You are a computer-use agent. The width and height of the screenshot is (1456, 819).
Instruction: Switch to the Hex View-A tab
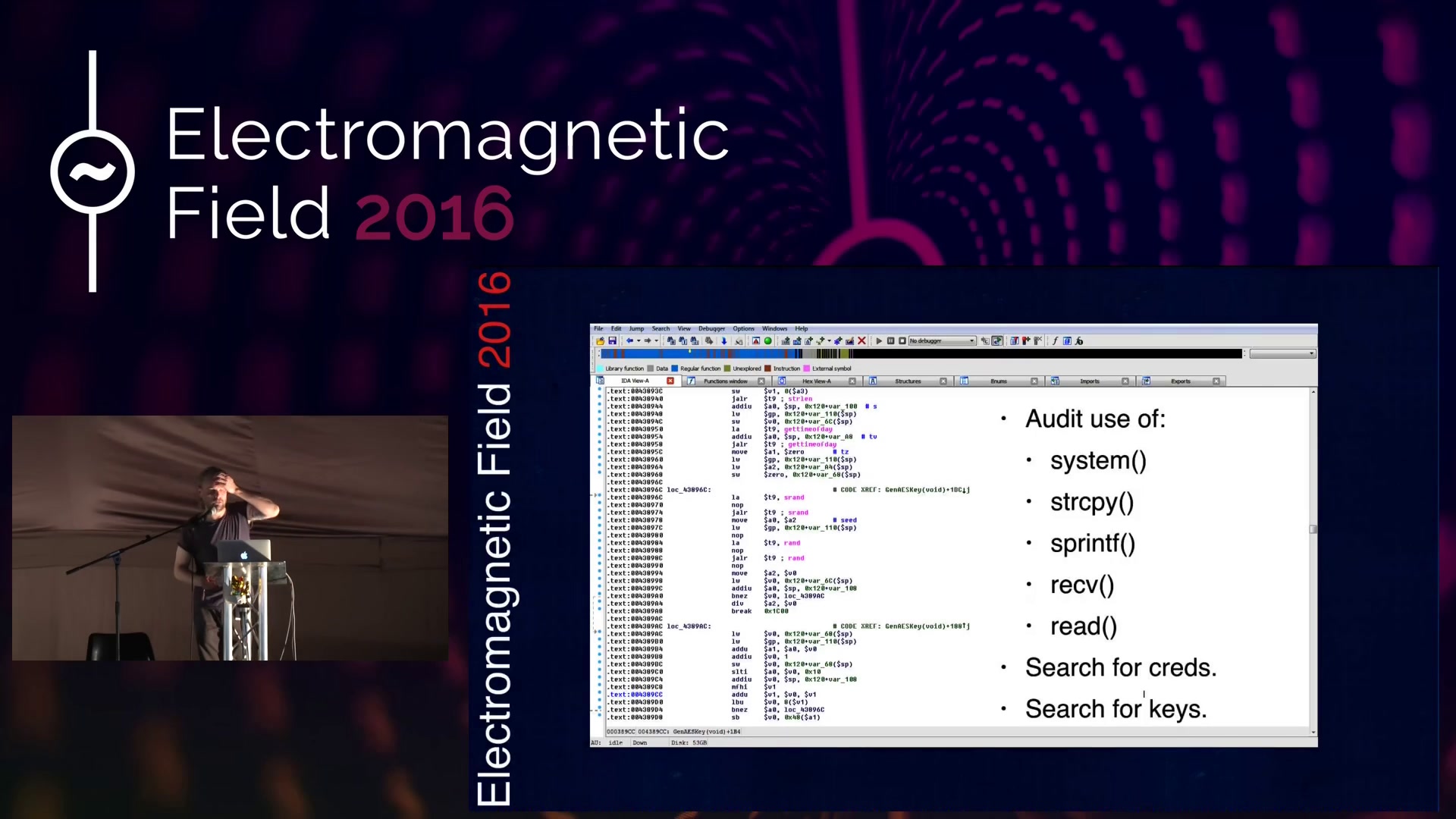[817, 381]
